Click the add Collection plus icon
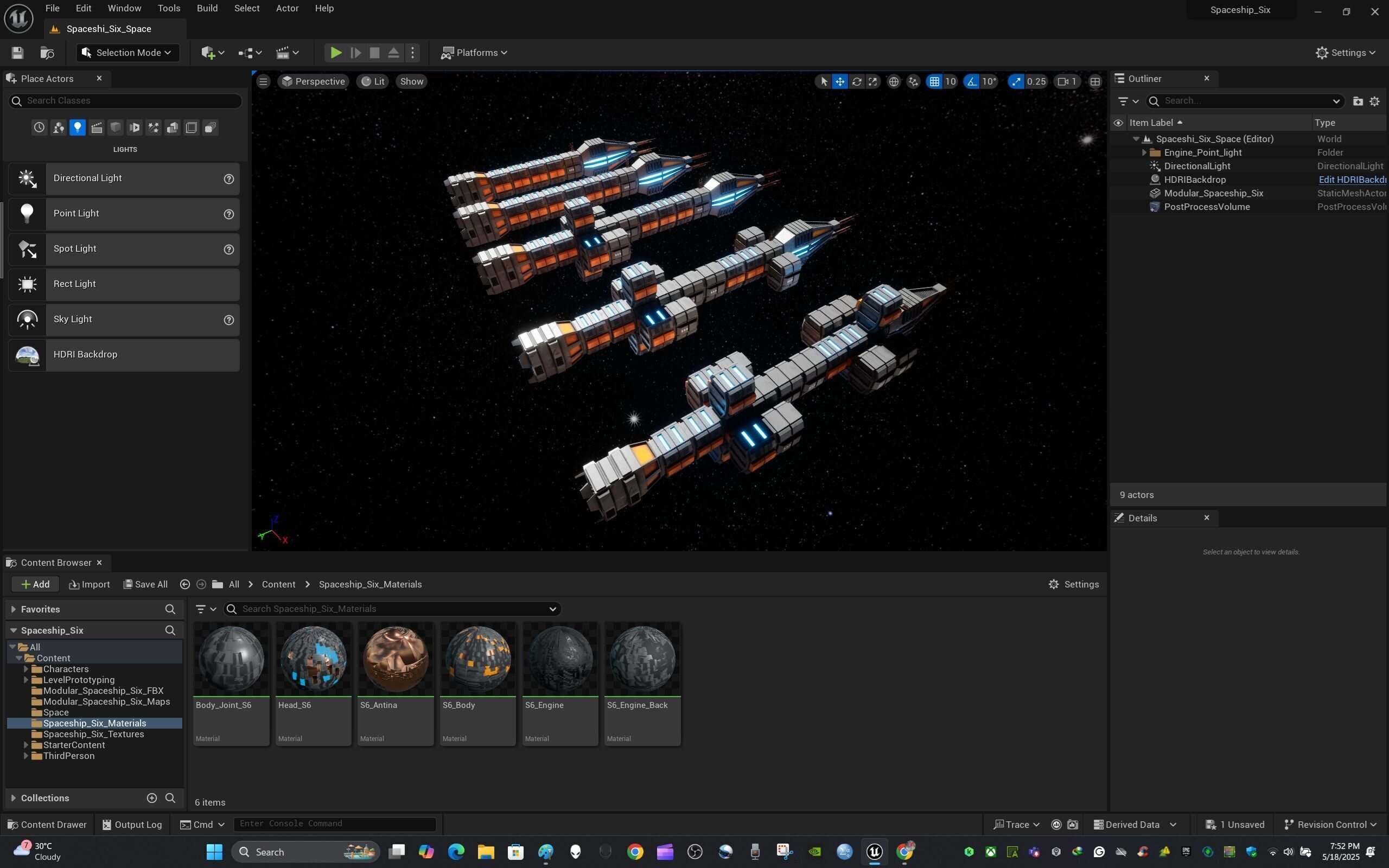Image resolution: width=1389 pixels, height=868 pixels. click(x=151, y=798)
